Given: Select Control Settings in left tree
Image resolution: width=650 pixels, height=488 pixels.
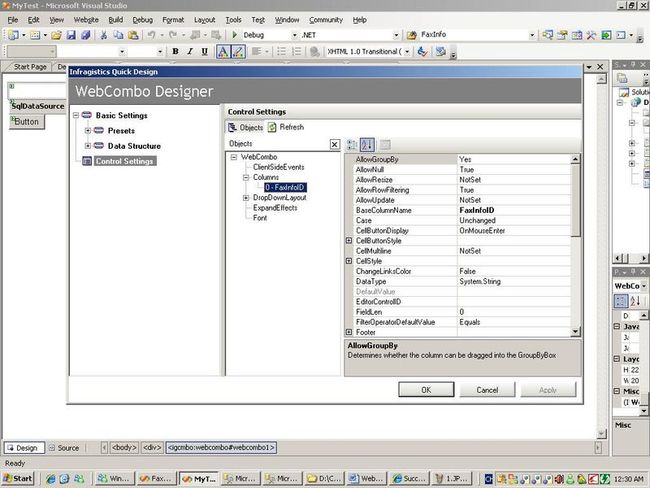Looking at the screenshot, I should coord(124,161).
